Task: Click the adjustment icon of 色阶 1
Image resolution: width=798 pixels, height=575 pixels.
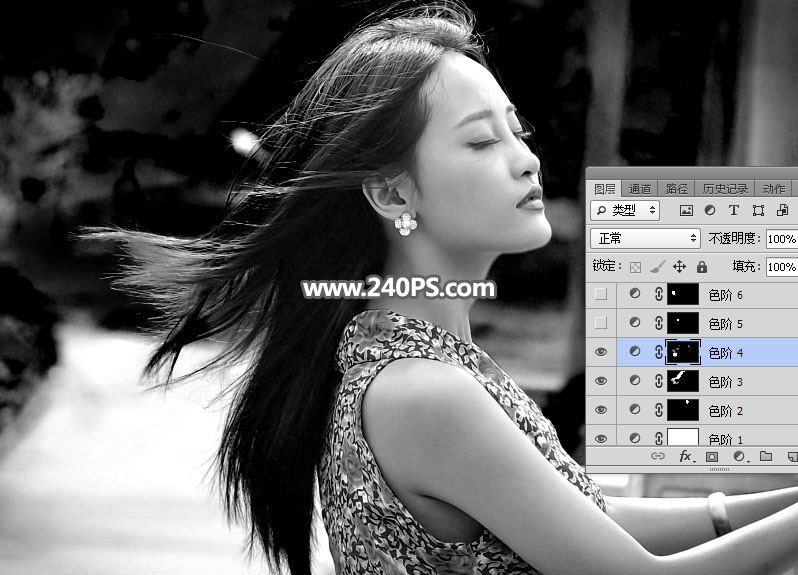Action: (x=635, y=438)
